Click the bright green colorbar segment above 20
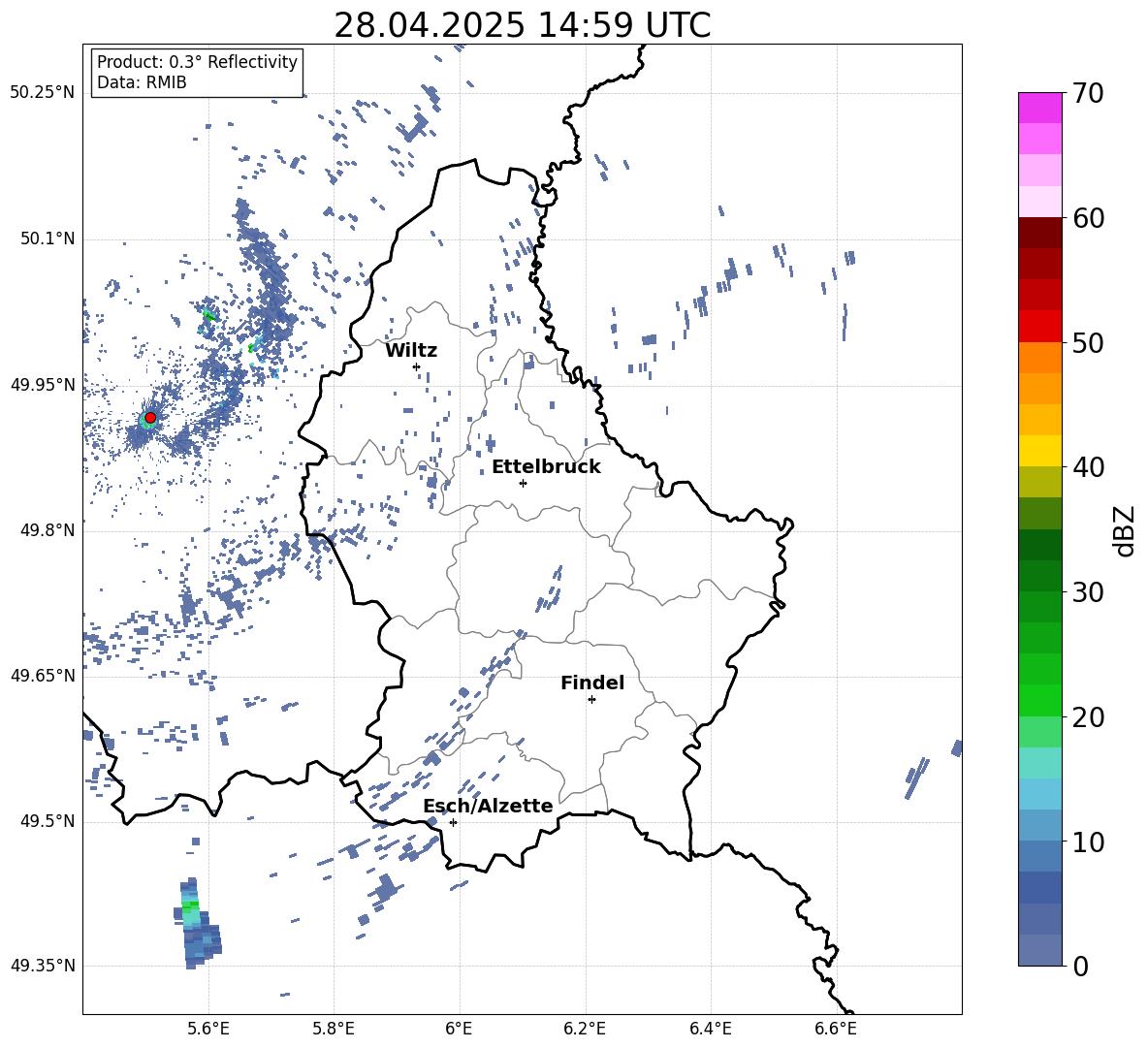1148x1048 pixels. pyautogui.click(x=1039, y=700)
